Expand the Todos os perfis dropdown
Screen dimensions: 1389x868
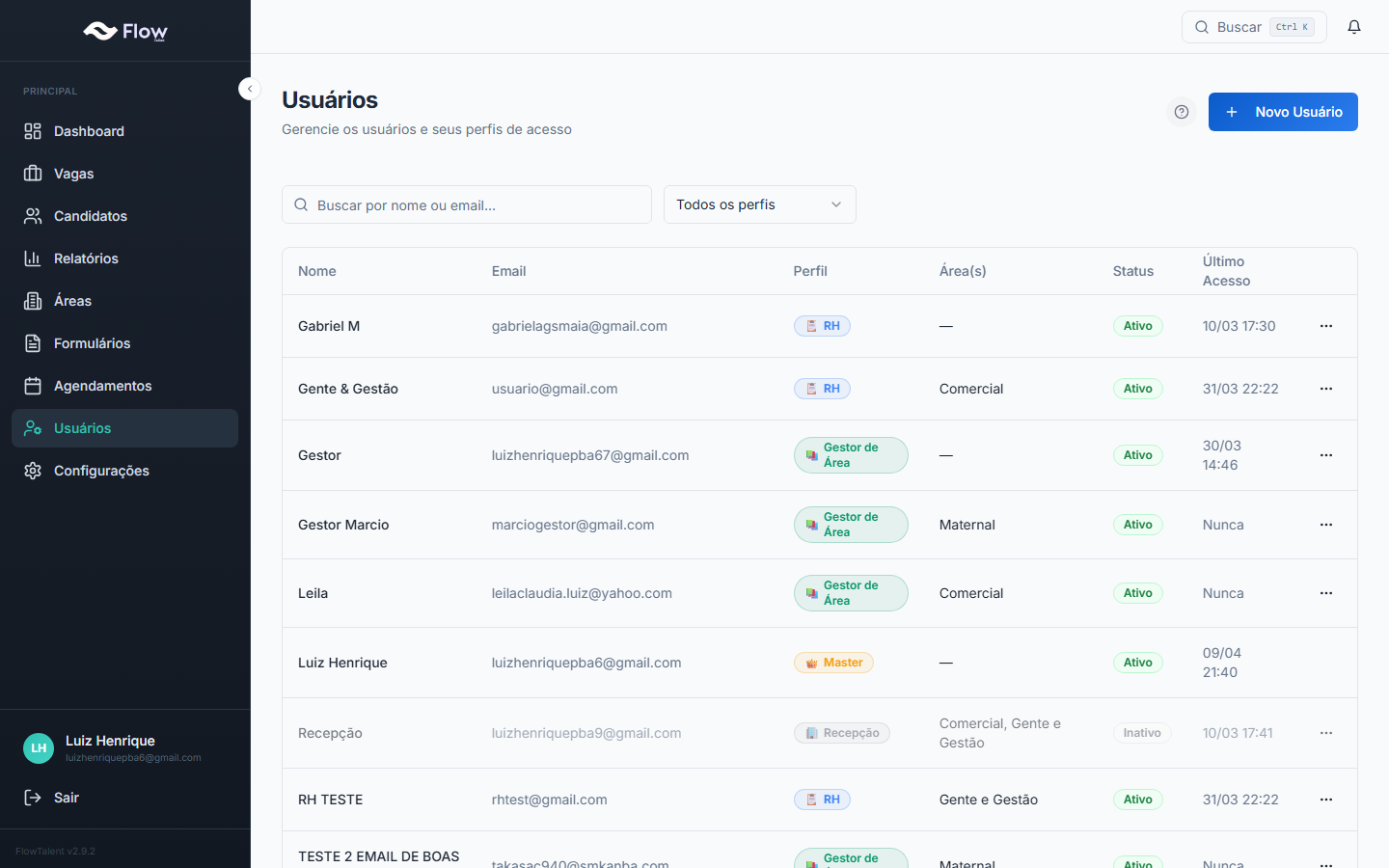tap(759, 204)
